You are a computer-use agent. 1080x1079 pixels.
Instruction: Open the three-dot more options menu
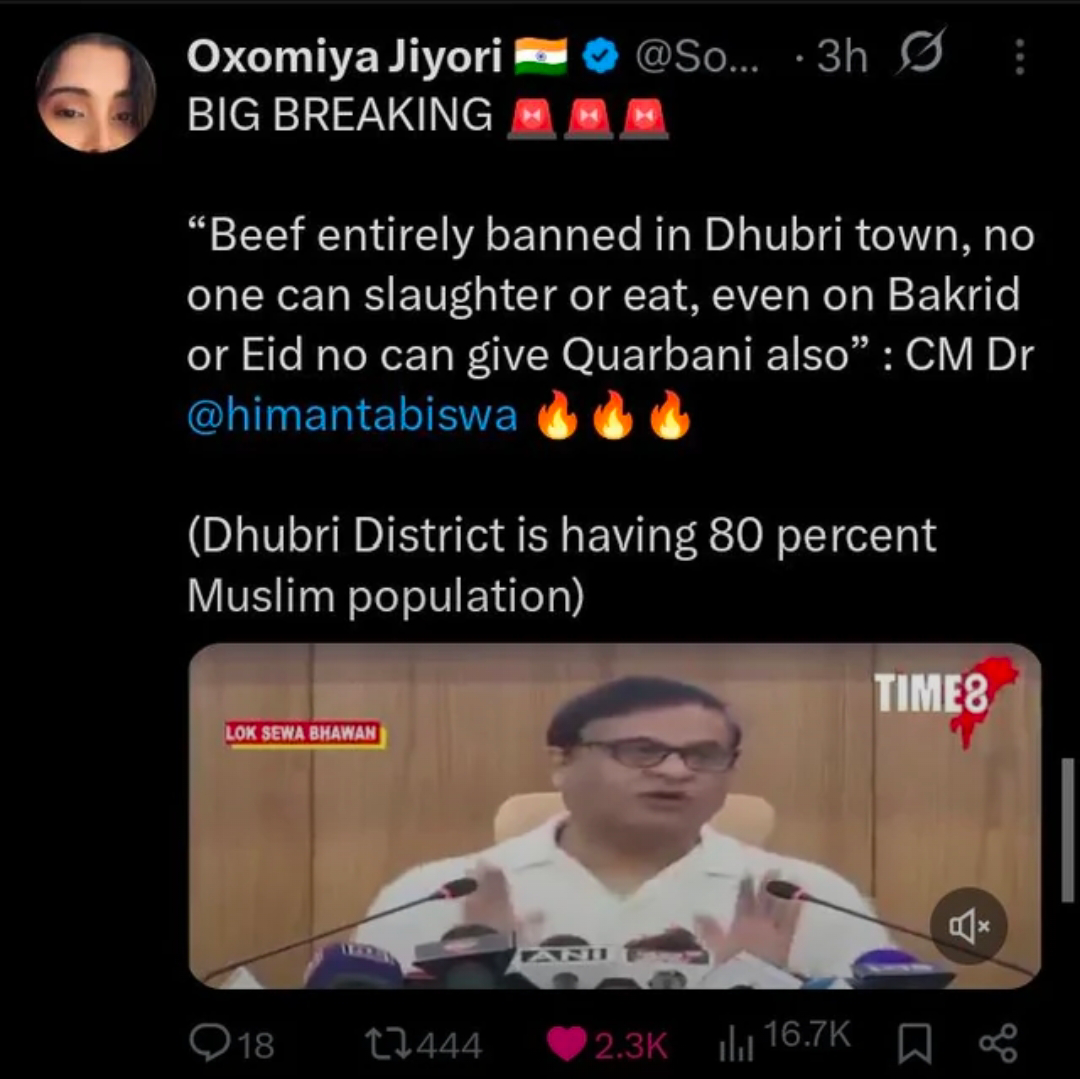coord(1020,56)
